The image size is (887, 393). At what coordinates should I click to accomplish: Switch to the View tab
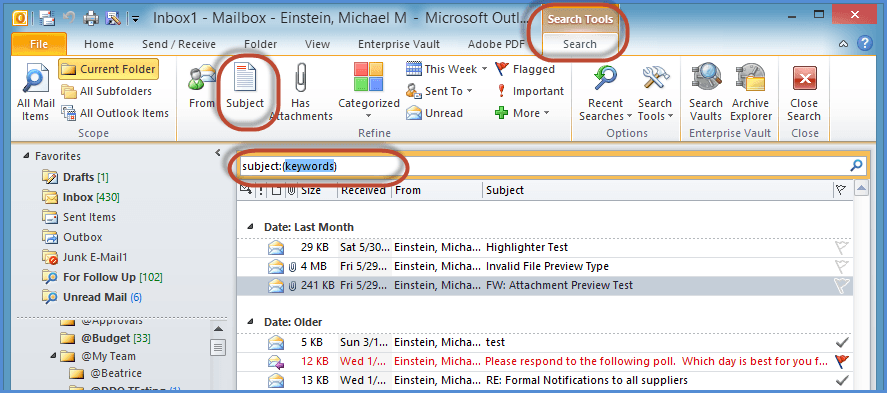317,44
